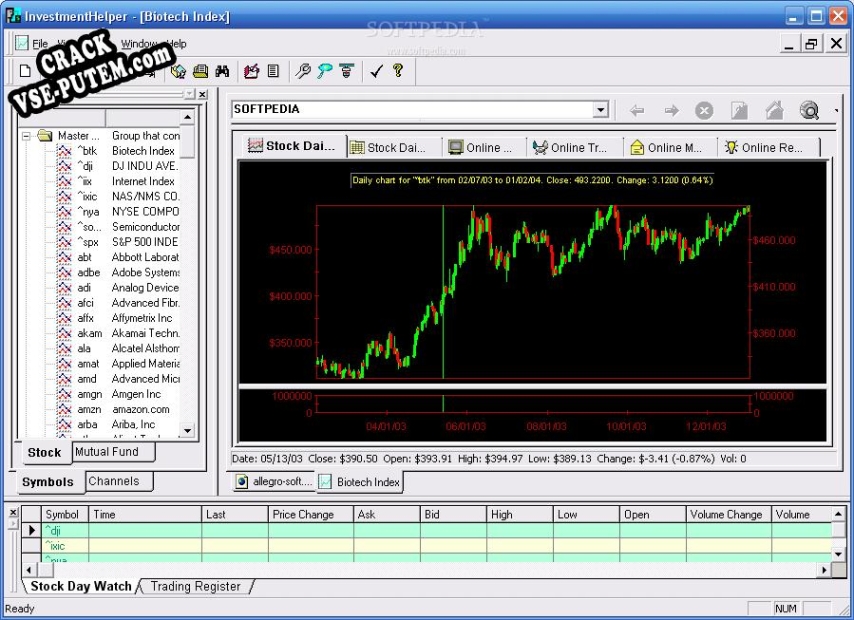The height and width of the screenshot is (620, 854).
Task: Select the Stock tab
Action: point(44,453)
